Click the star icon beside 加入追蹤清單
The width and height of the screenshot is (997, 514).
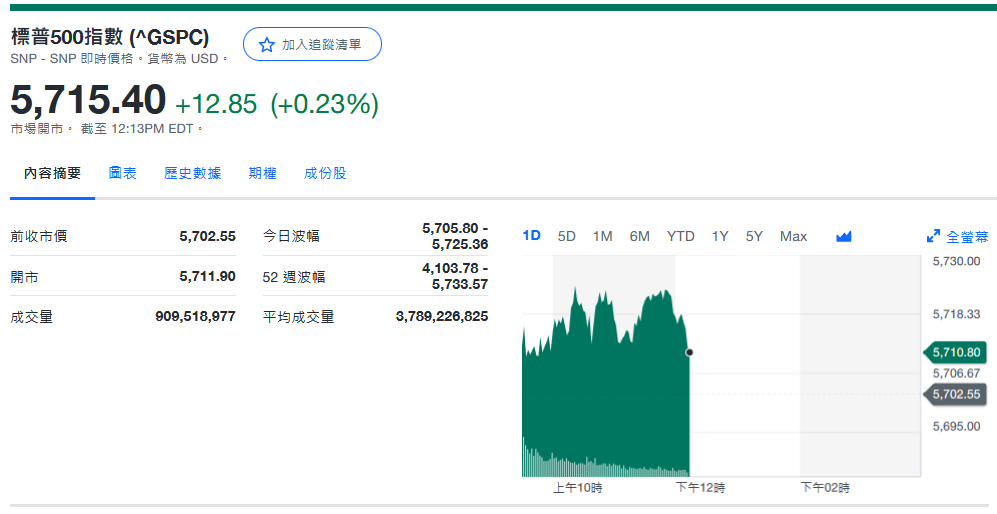(x=266, y=45)
